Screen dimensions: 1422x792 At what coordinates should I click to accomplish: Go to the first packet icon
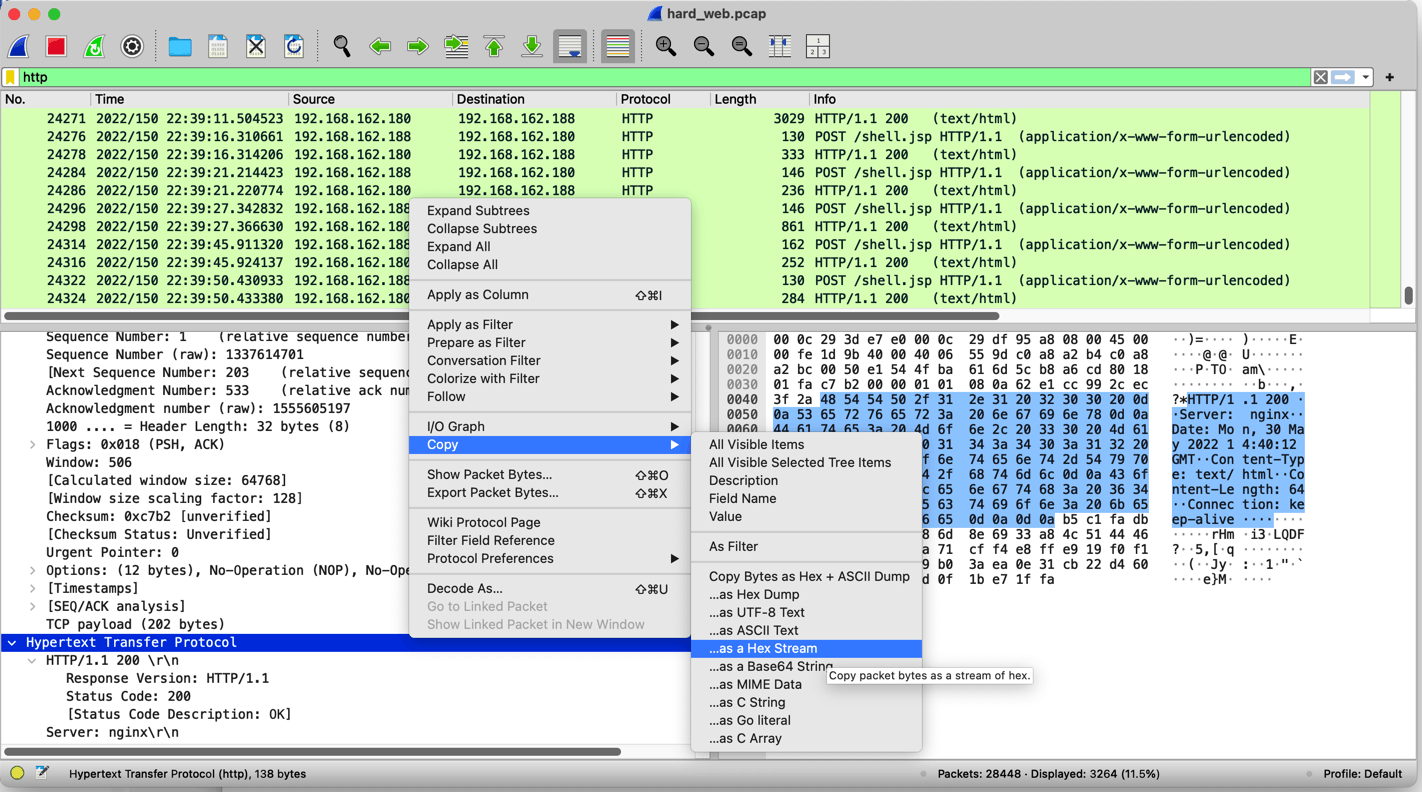coord(494,46)
